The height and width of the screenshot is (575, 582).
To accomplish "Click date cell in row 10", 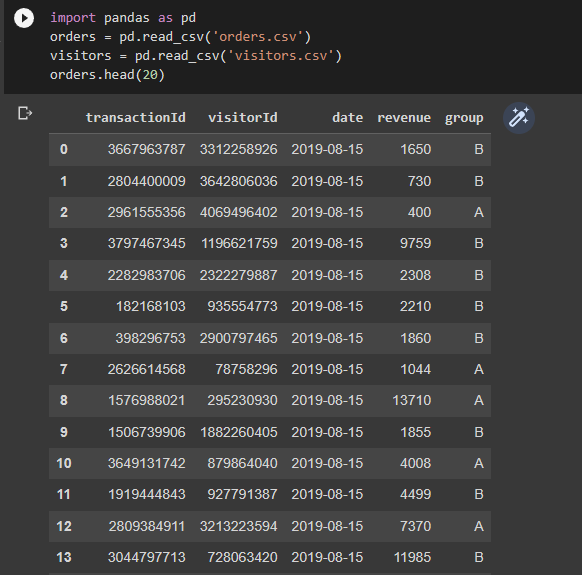I will 327,463.
